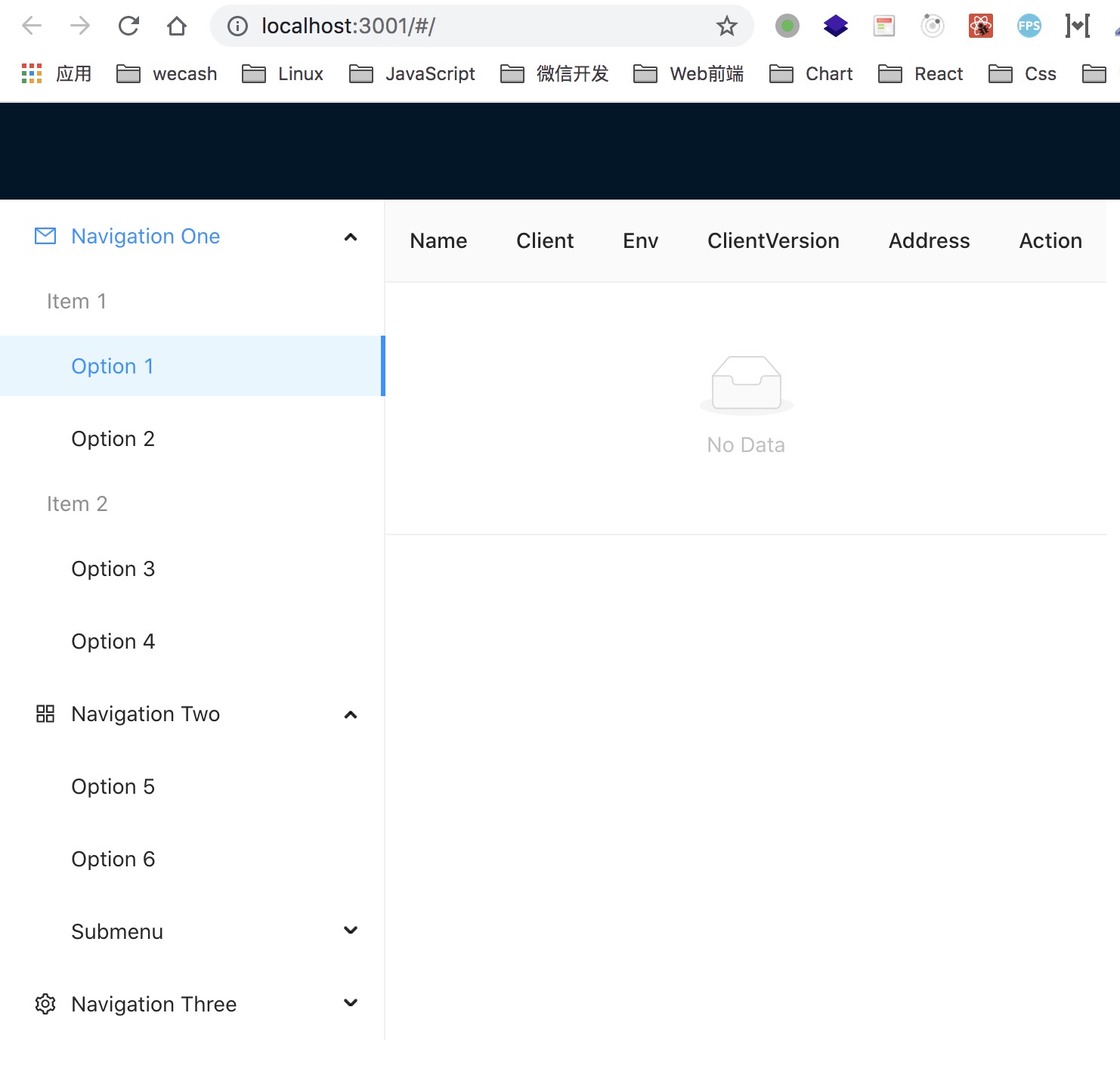The height and width of the screenshot is (1078, 1120).
Task: Reload the page
Action: click(128, 26)
